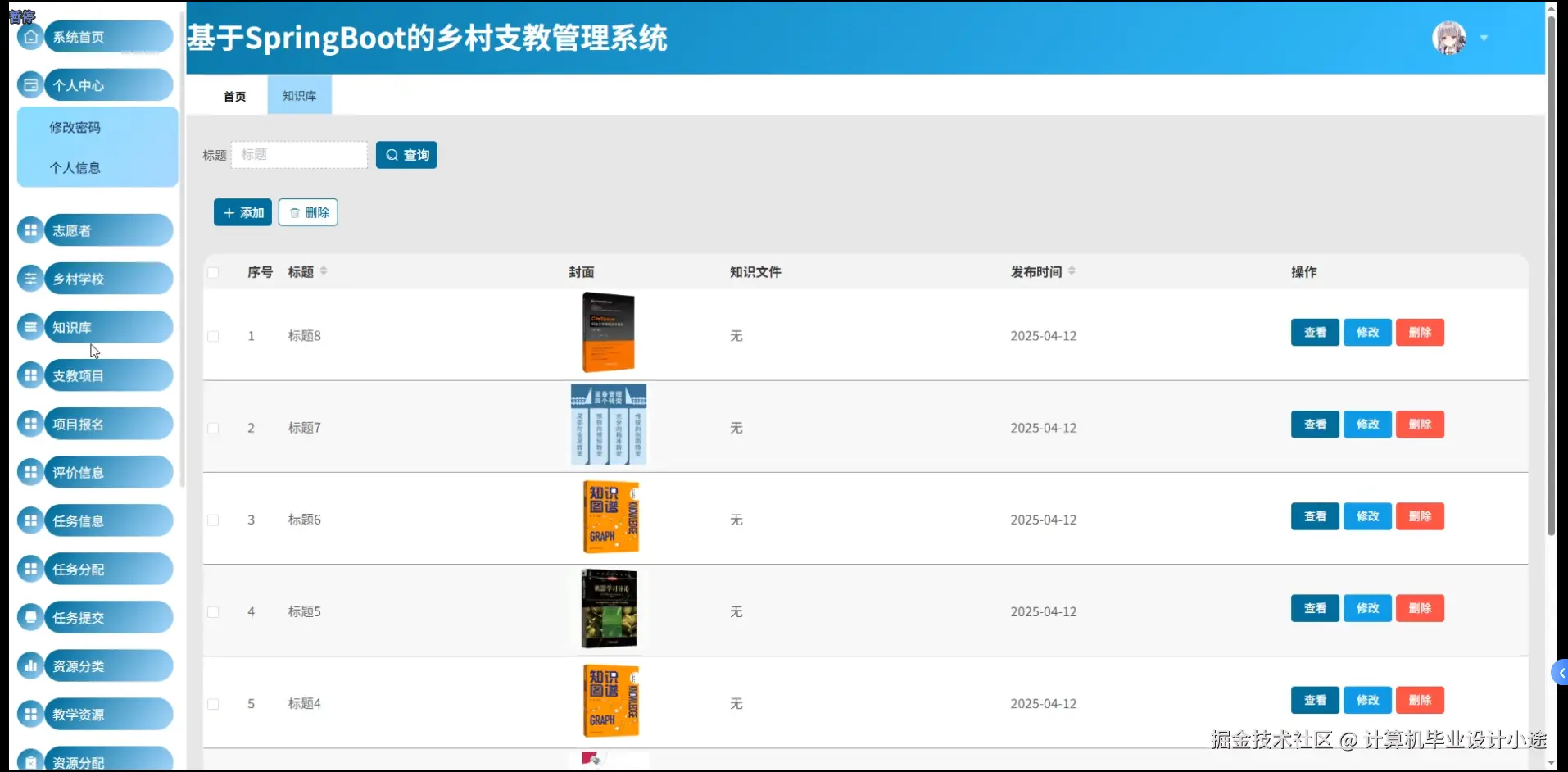This screenshot has width=1568, height=772.
Task: Click the user avatar in the header
Action: coord(1449,38)
